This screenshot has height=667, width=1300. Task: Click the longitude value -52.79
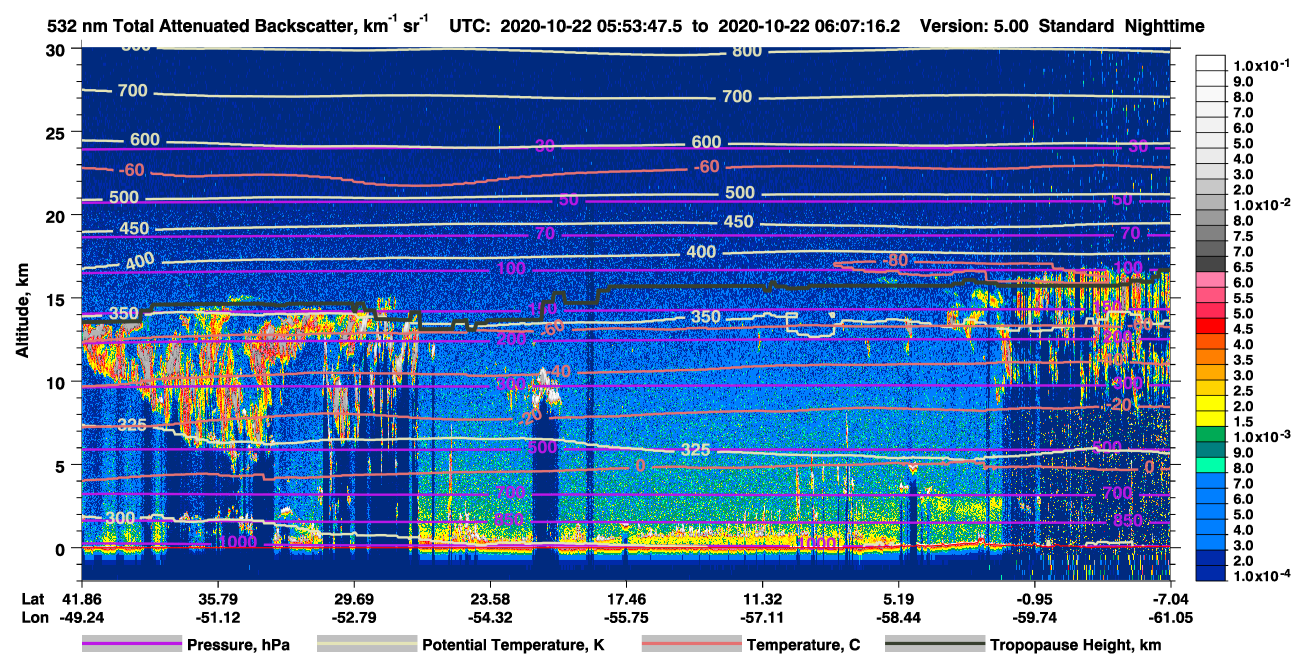click(x=353, y=618)
